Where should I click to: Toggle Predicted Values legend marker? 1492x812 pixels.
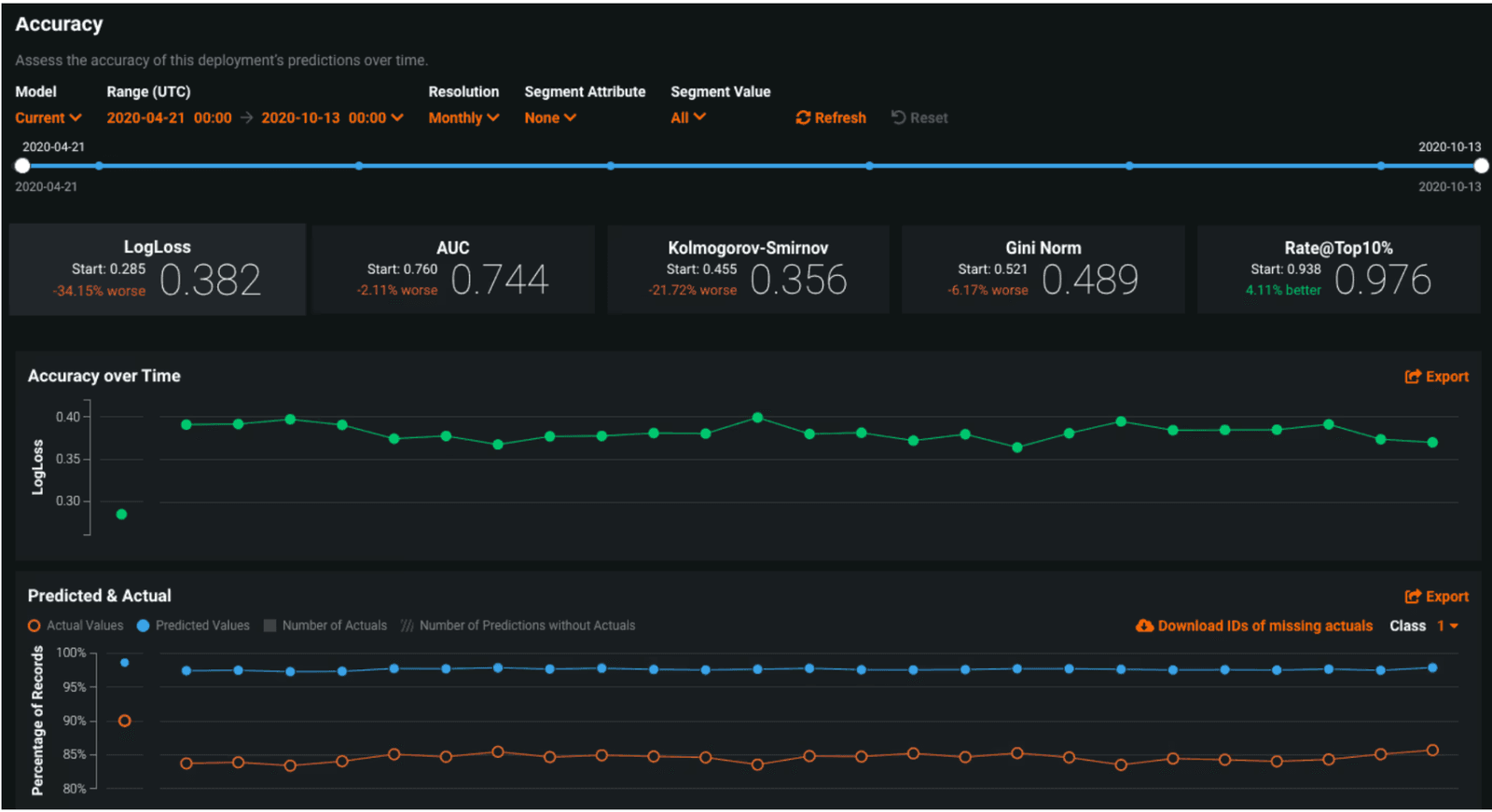(143, 626)
